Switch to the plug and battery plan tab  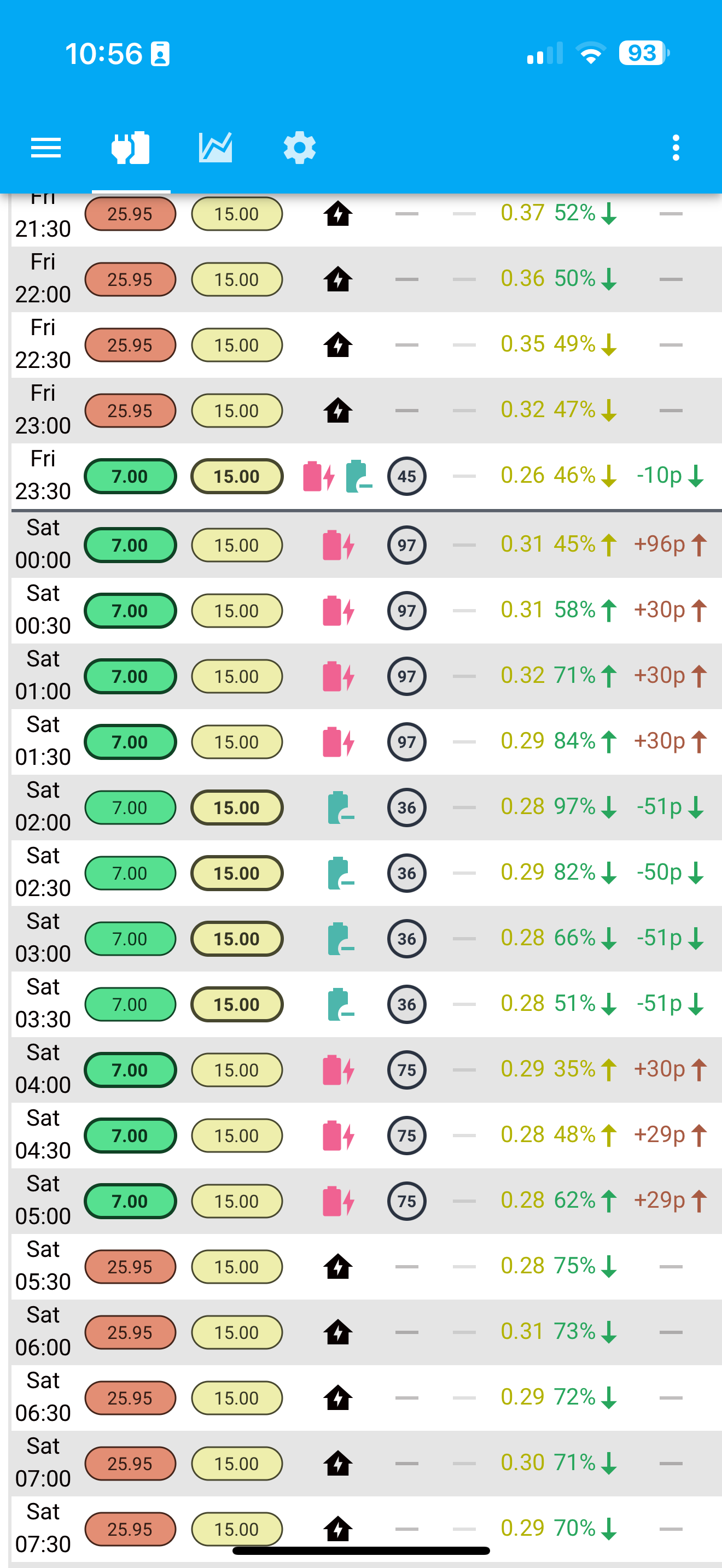(x=130, y=148)
